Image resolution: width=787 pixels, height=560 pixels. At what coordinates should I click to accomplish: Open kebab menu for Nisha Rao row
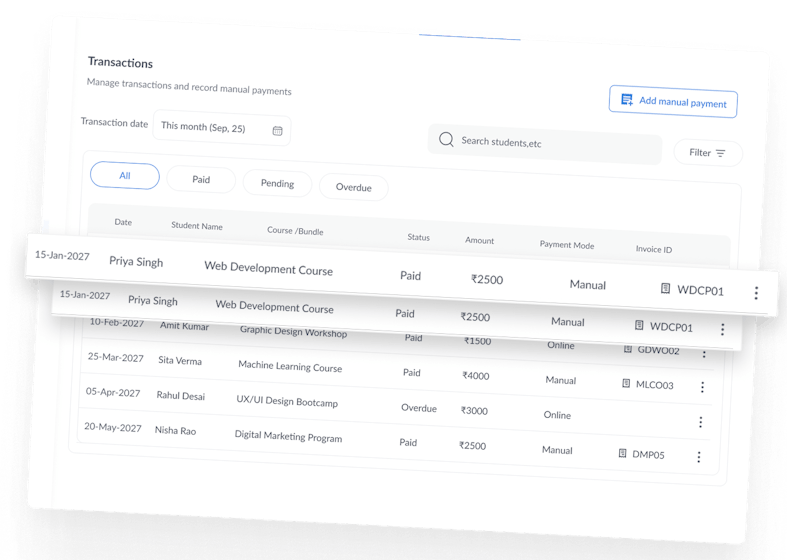pyautogui.click(x=699, y=457)
